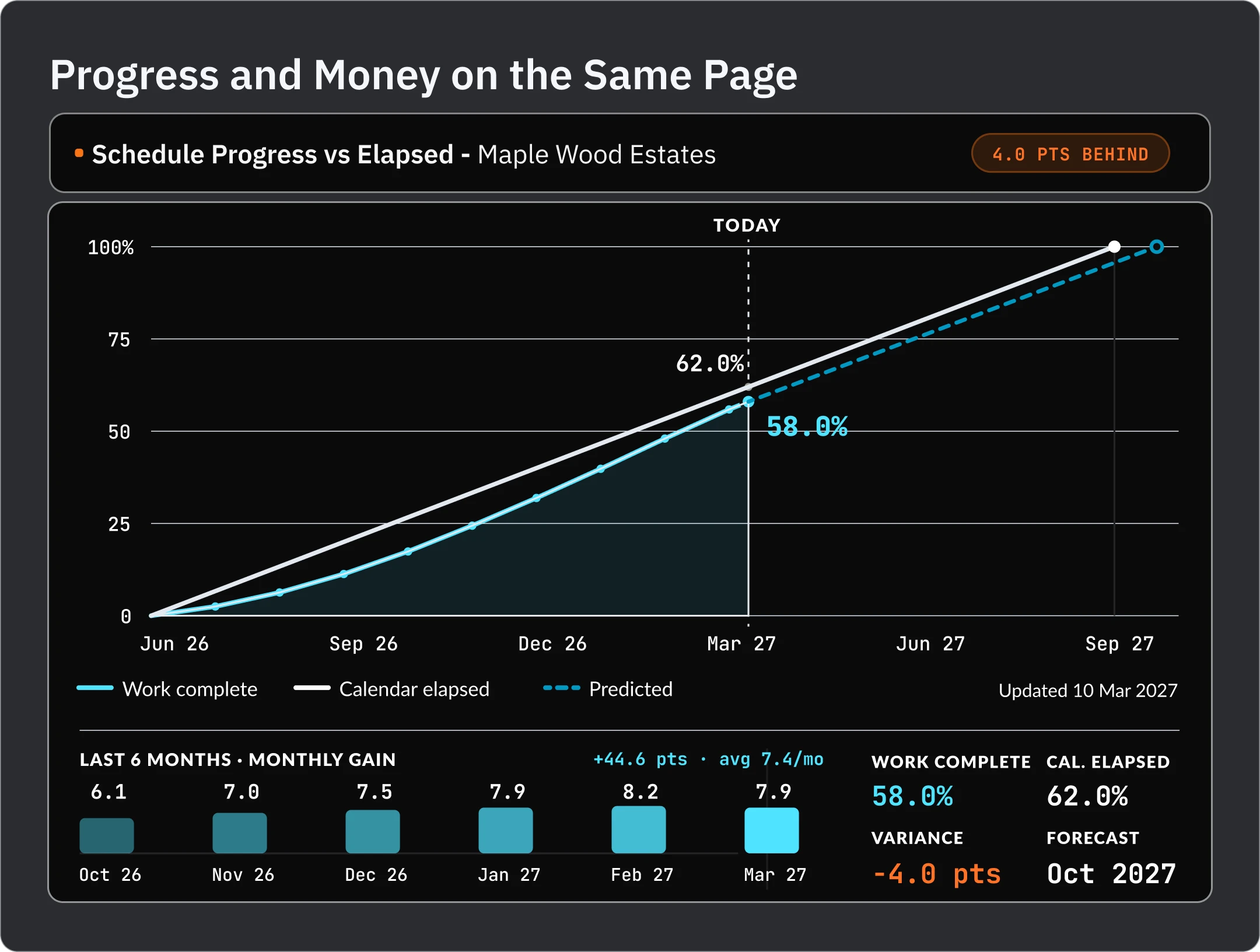This screenshot has height=952, width=1260.
Task: Click the orange status dot beside Schedule Progress
Action: click(x=79, y=153)
